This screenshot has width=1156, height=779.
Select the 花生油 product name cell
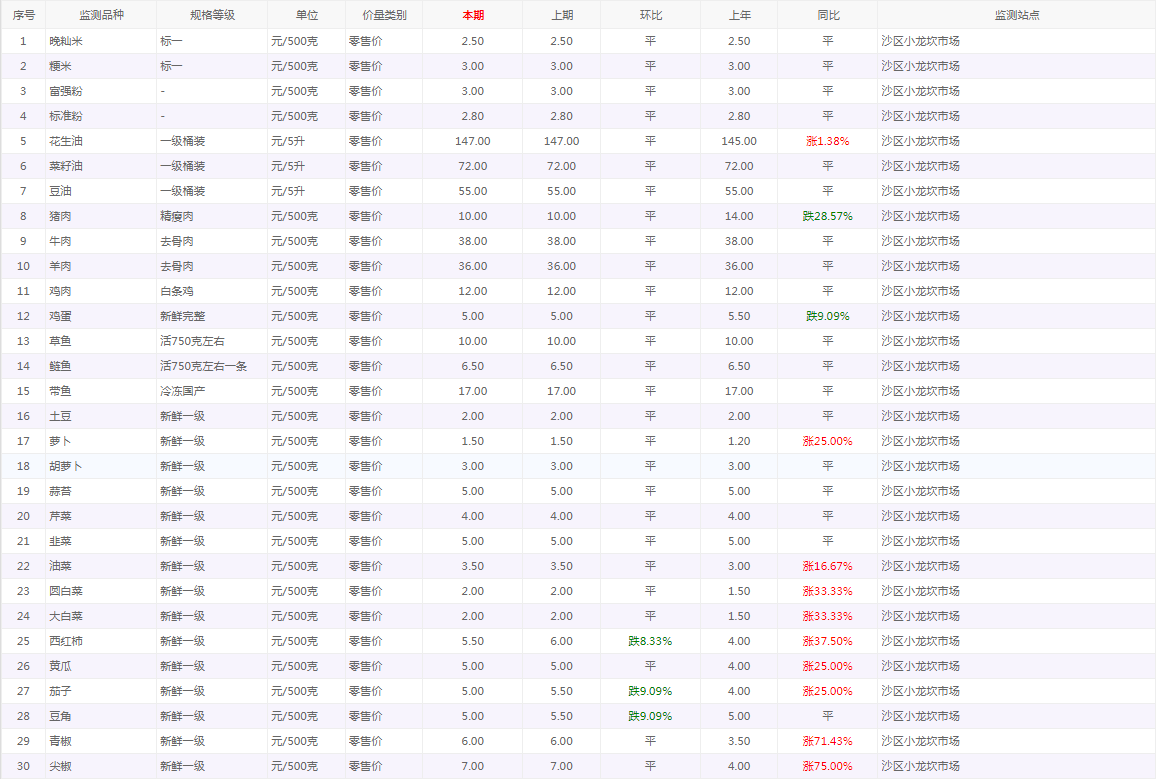click(x=66, y=141)
